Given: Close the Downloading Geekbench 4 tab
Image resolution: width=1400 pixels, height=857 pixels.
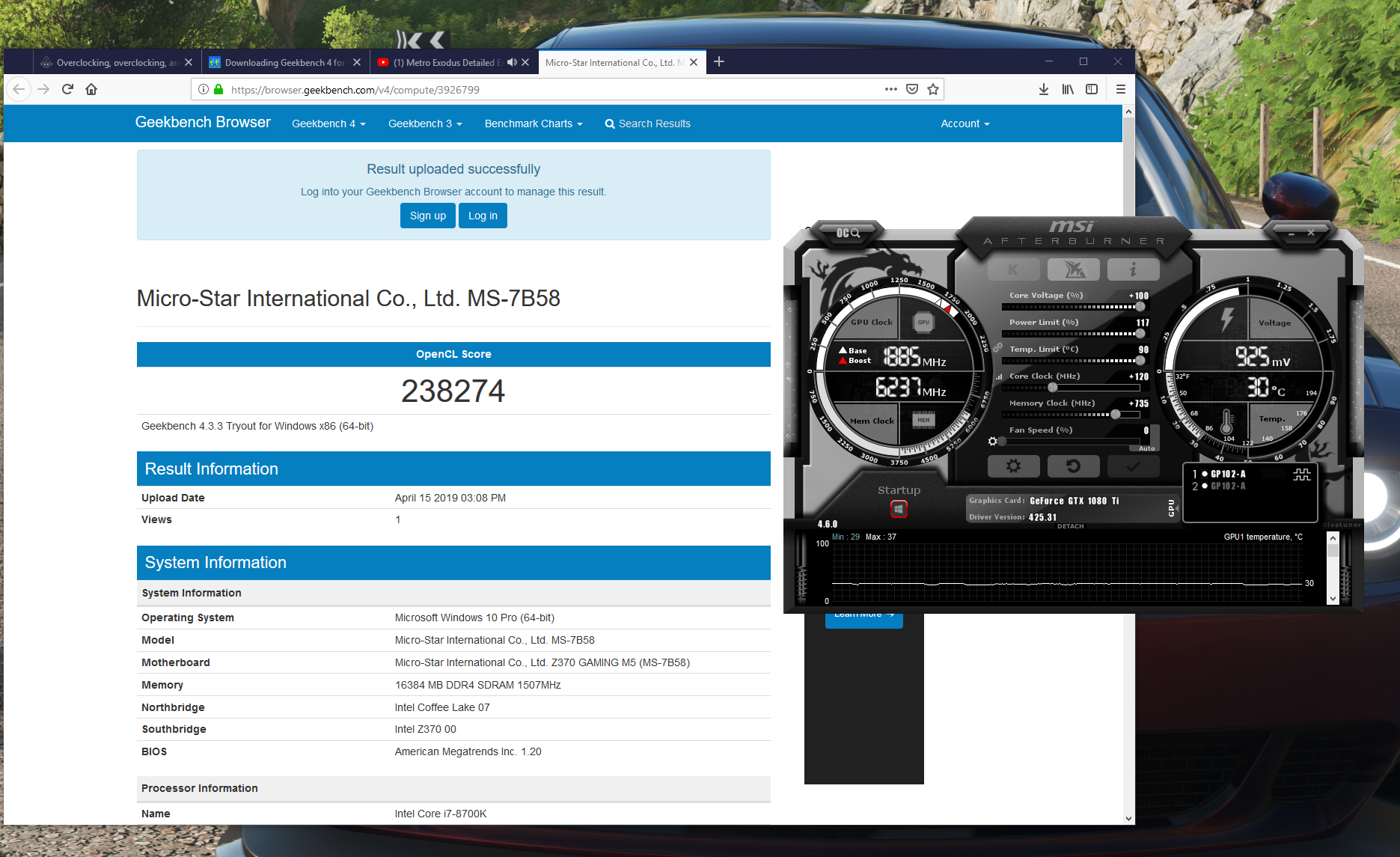Looking at the screenshot, I should [x=357, y=62].
